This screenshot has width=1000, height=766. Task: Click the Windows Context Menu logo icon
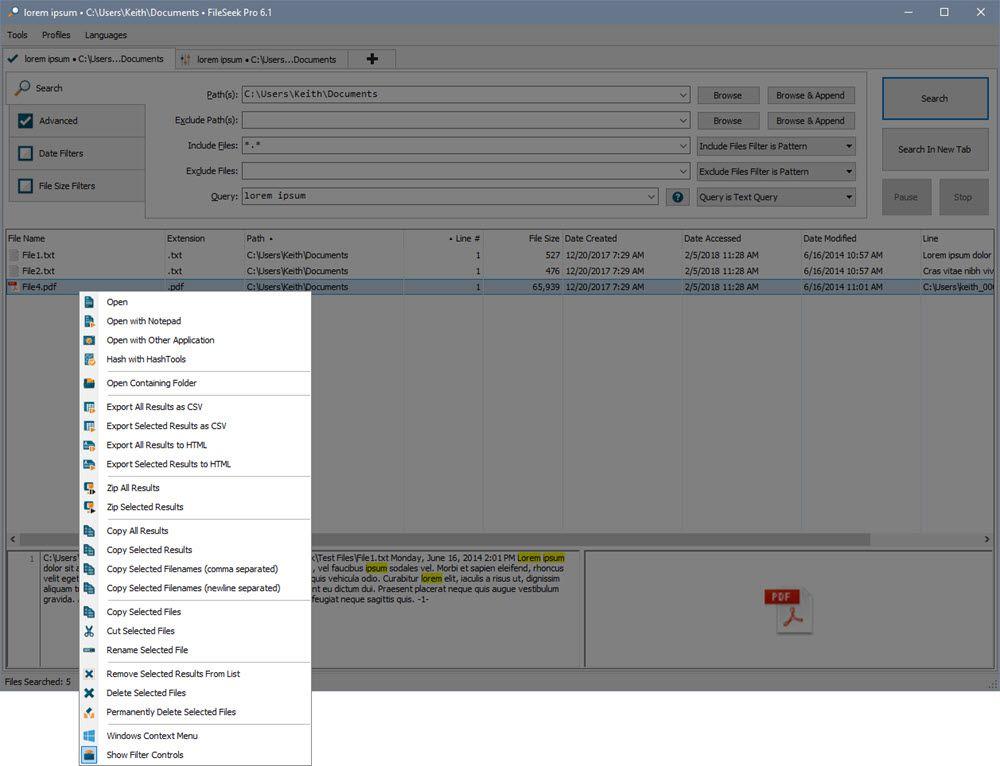click(x=89, y=735)
